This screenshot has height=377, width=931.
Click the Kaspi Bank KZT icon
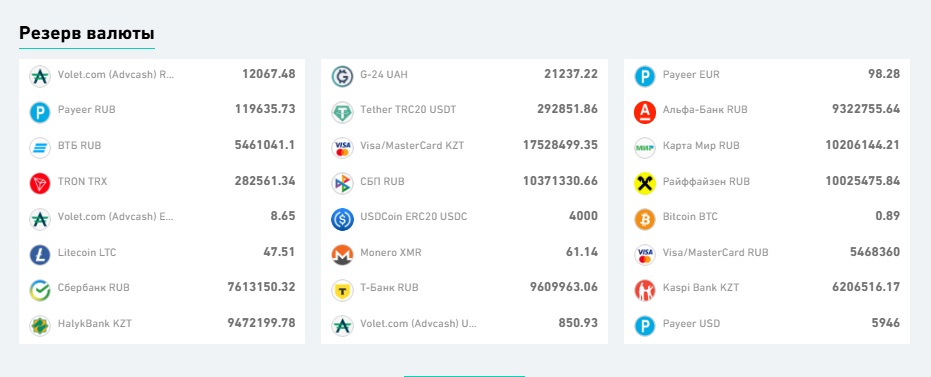click(x=645, y=290)
